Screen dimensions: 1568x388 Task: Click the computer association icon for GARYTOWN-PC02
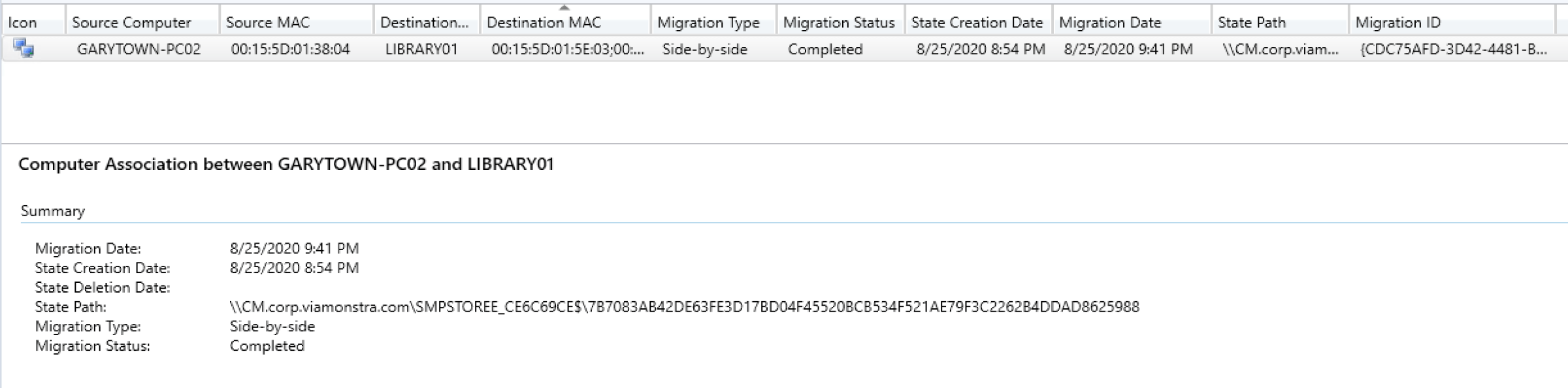click(x=22, y=48)
